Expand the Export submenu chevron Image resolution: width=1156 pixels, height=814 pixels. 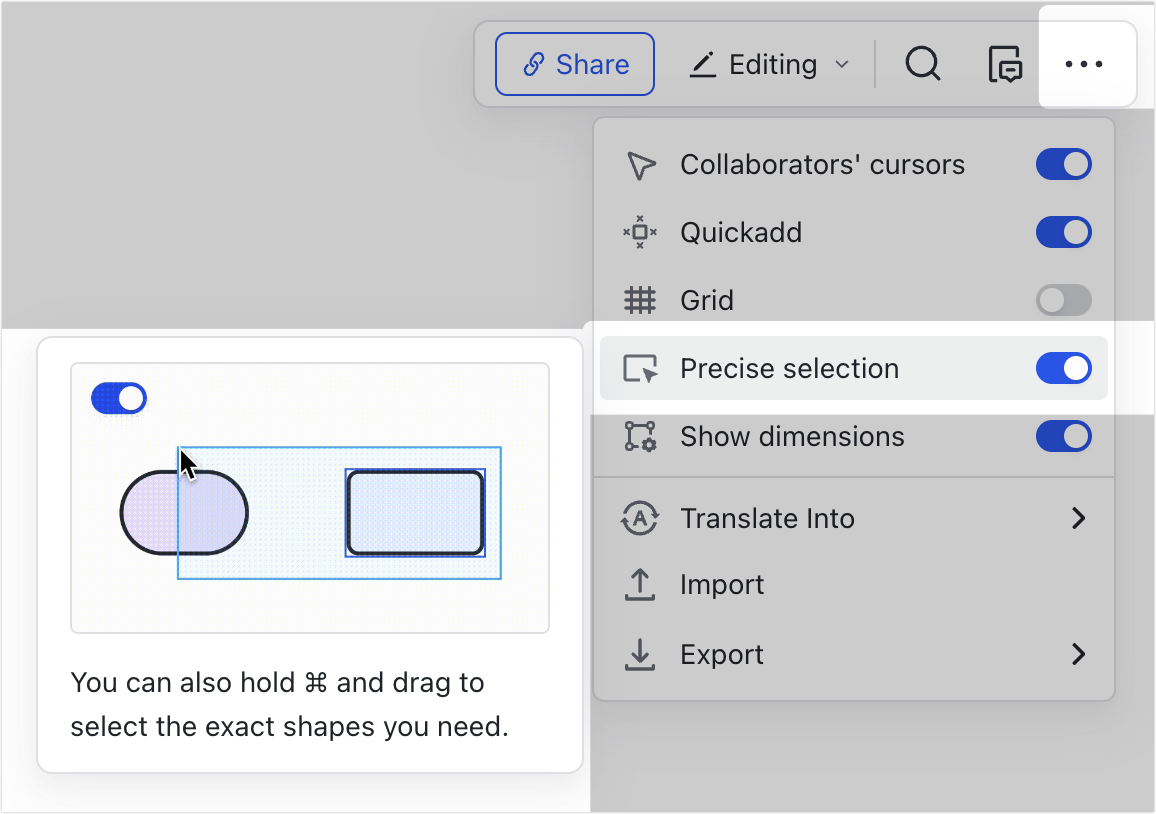point(1078,655)
